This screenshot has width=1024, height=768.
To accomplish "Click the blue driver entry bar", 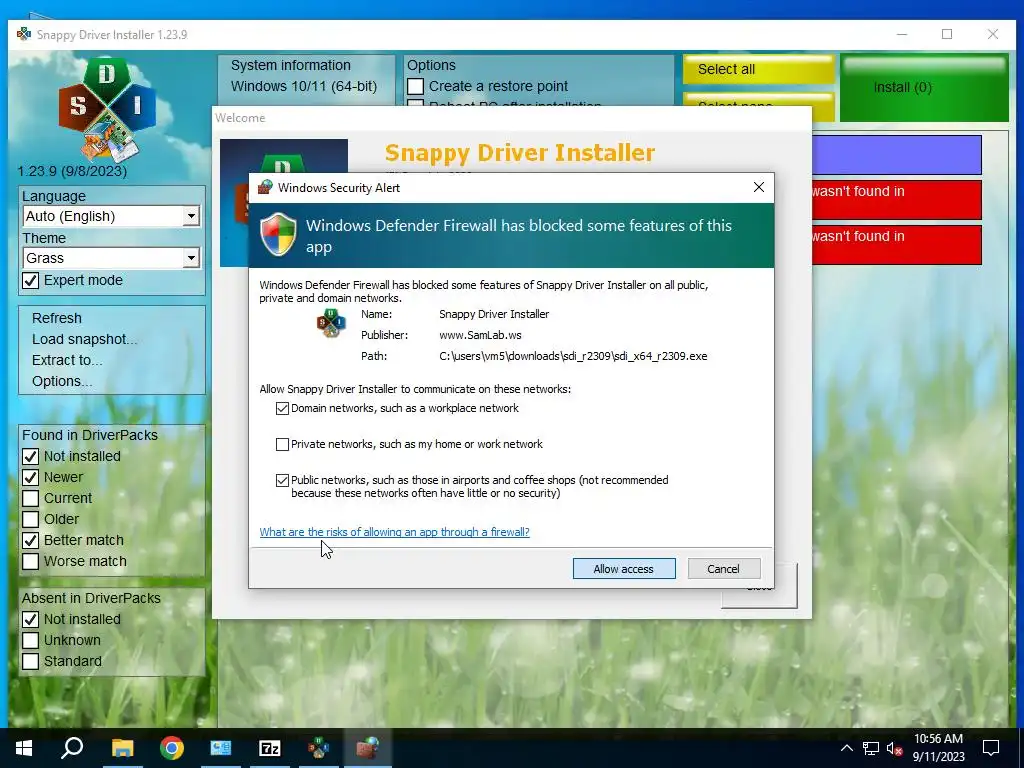I will click(897, 155).
